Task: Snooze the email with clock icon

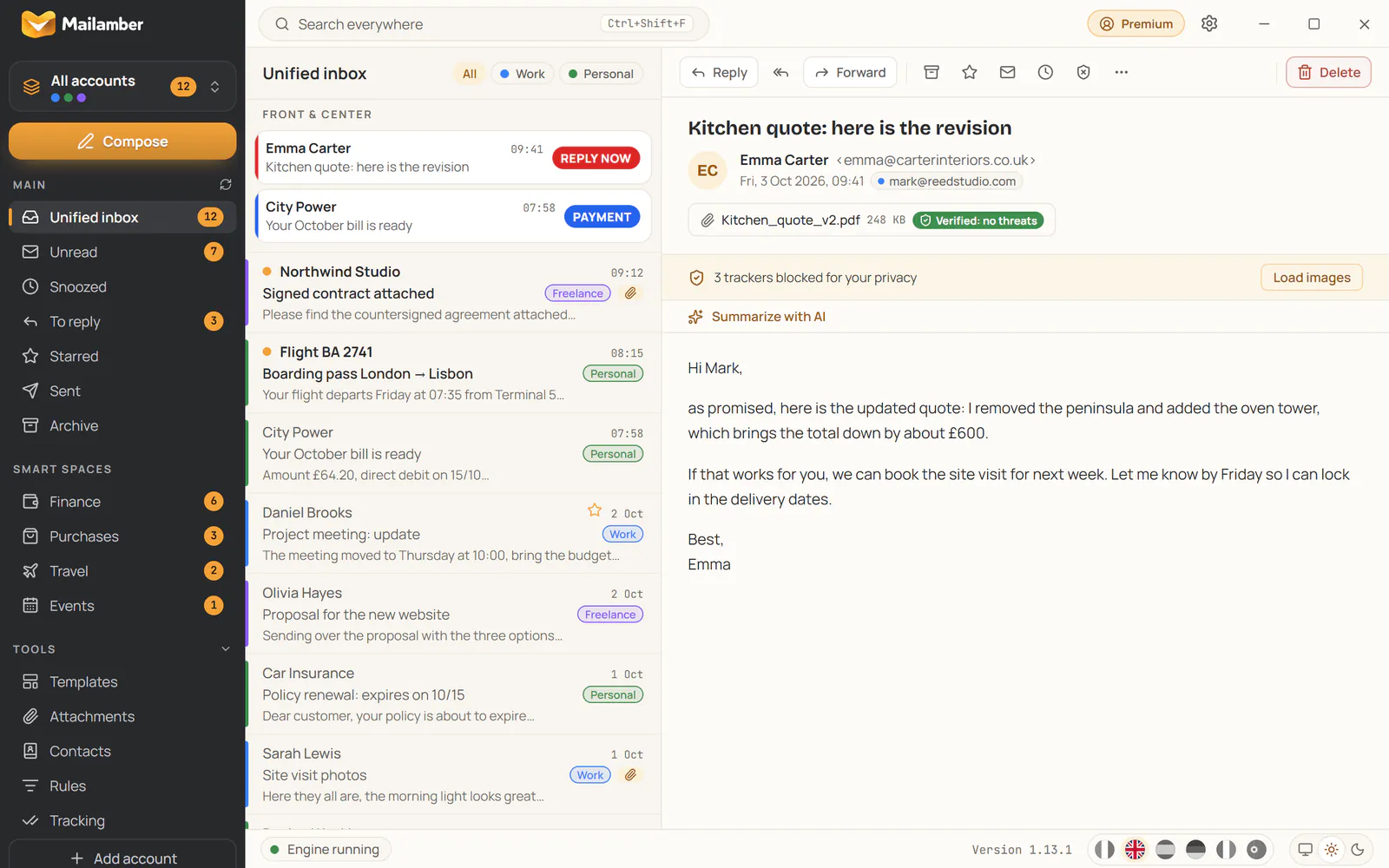Action: (x=1045, y=73)
